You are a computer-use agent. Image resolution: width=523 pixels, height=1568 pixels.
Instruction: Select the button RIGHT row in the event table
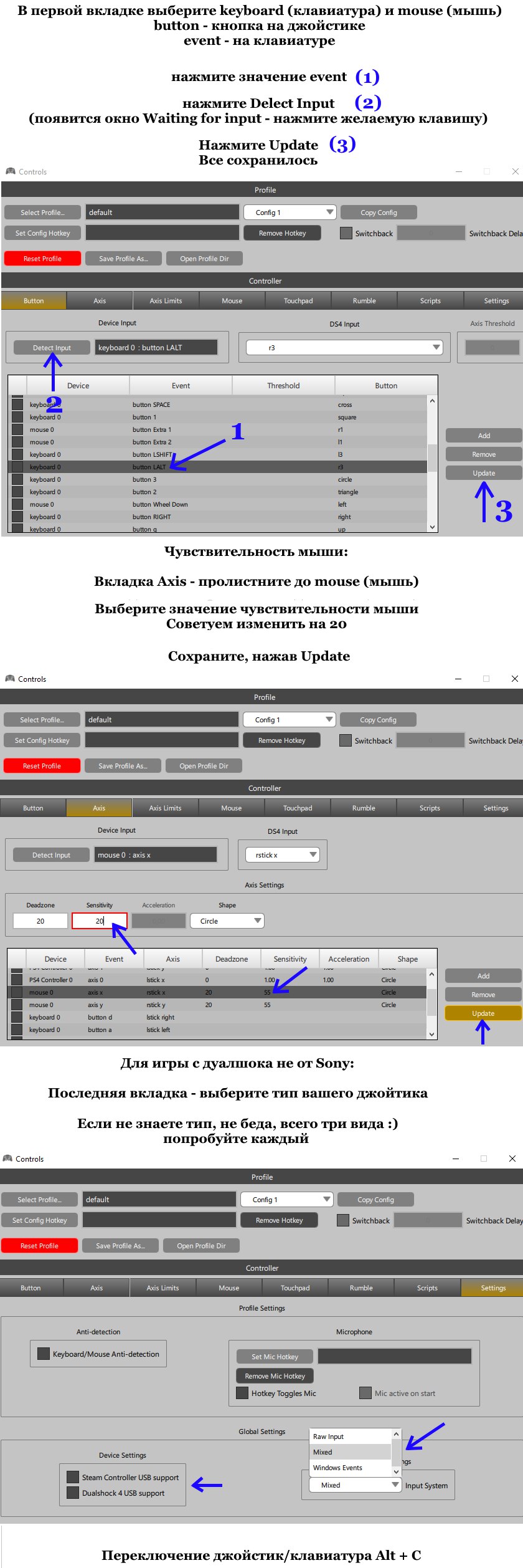(x=218, y=517)
